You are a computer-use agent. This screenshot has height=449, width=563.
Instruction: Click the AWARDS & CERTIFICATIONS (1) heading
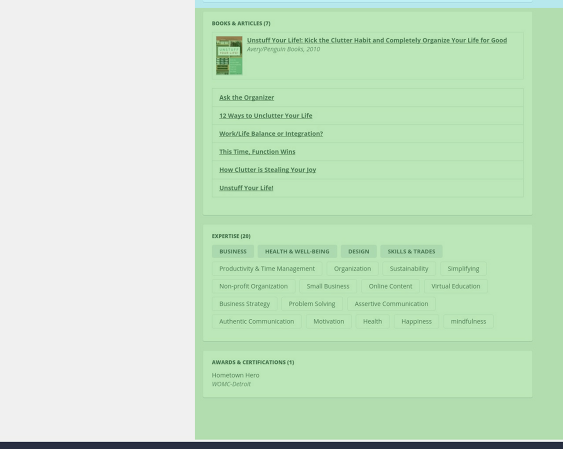[x=253, y=362]
